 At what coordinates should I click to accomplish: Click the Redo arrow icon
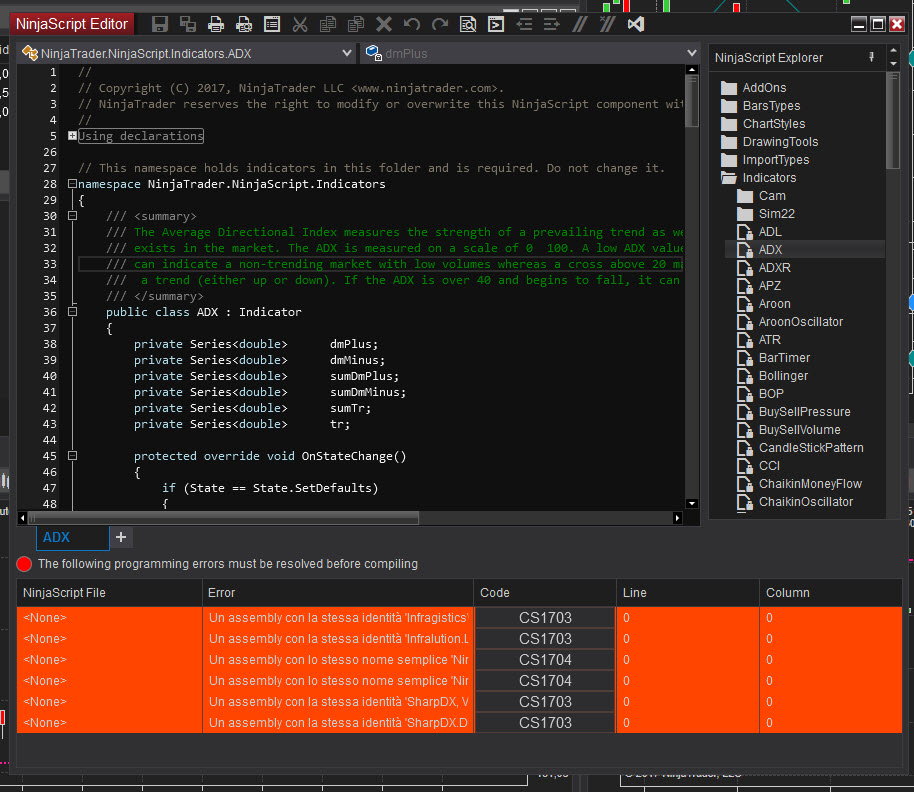440,24
